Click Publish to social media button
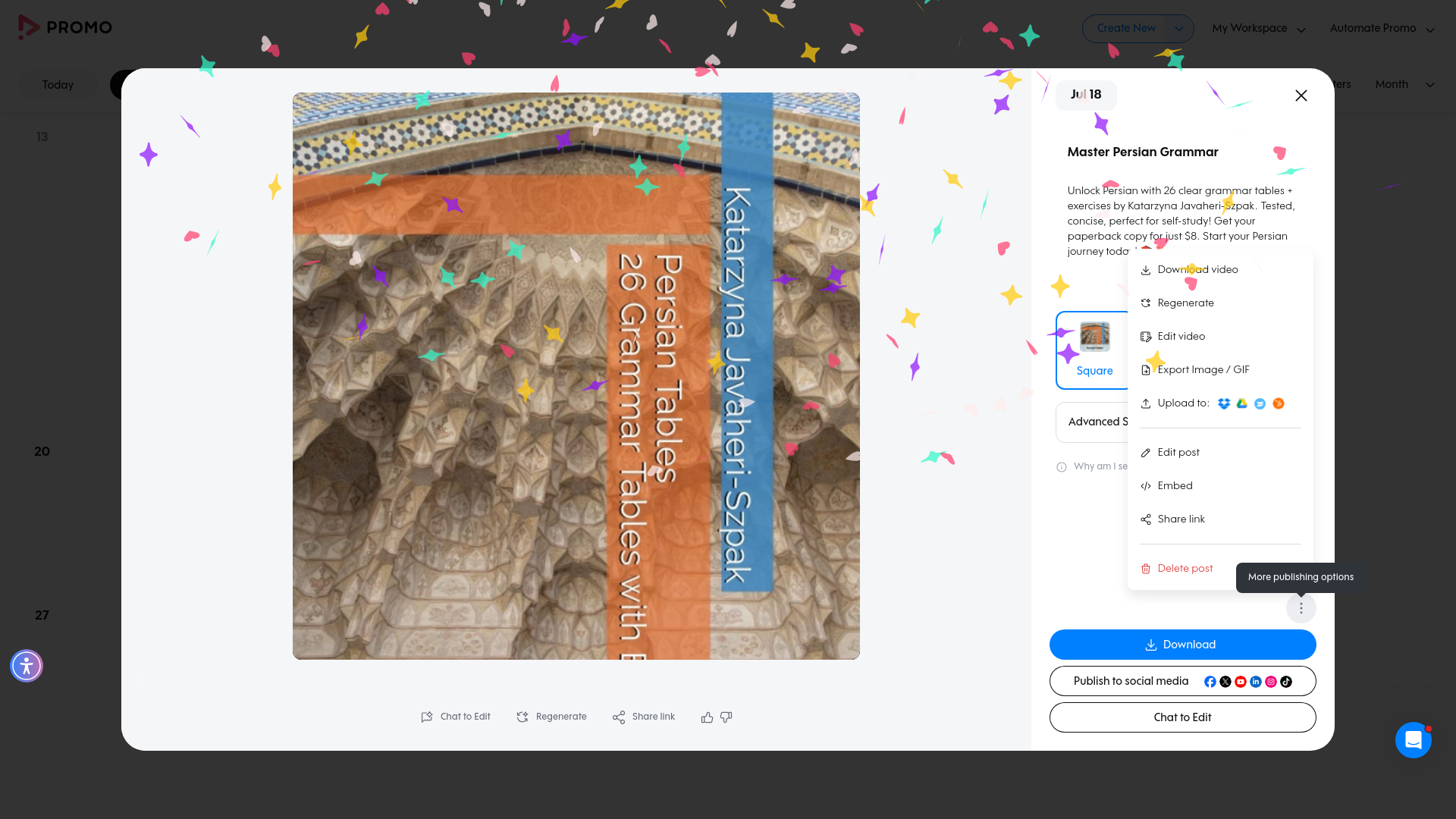The height and width of the screenshot is (819, 1456). [1182, 681]
